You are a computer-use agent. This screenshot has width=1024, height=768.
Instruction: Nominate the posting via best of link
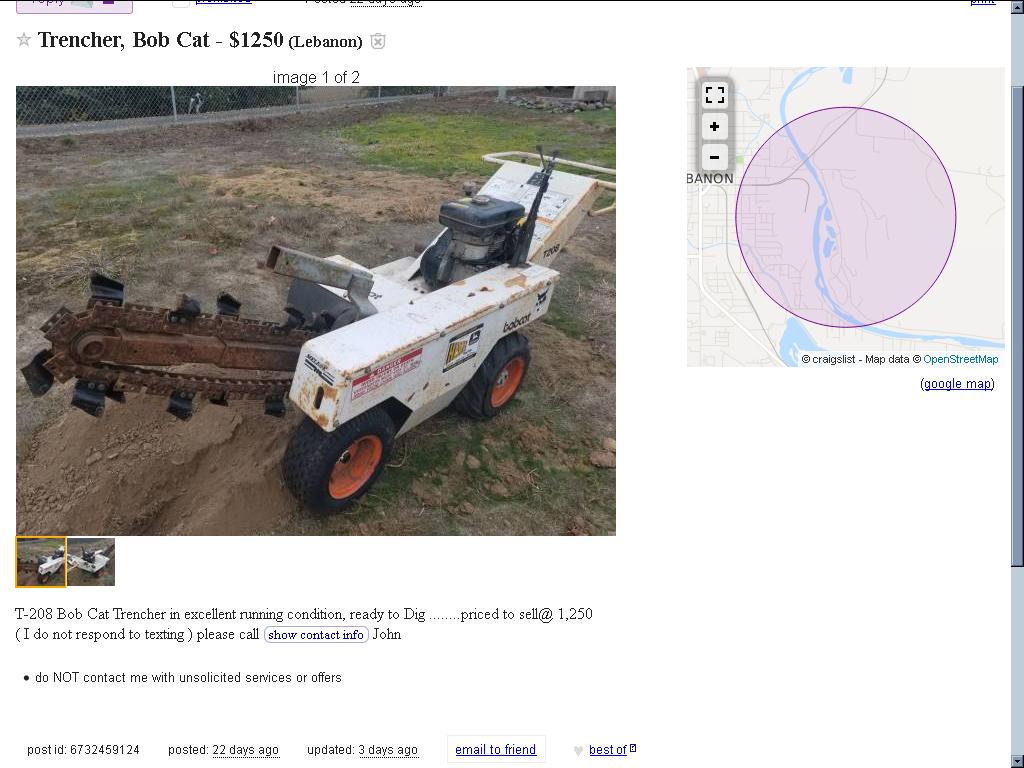pyautogui.click(x=608, y=750)
